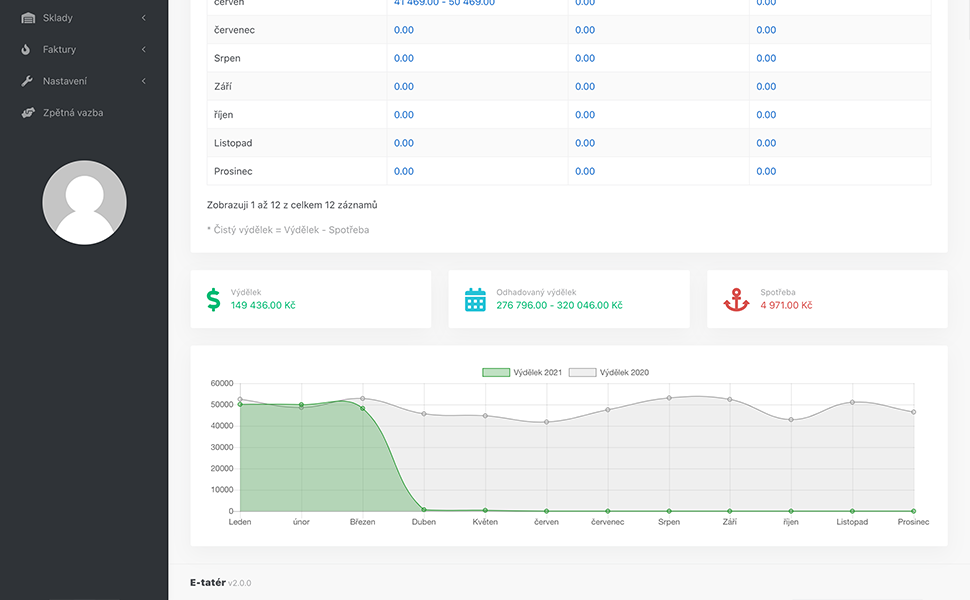
Task: Expand the Faktury menu chevron
Action: pos(144,49)
